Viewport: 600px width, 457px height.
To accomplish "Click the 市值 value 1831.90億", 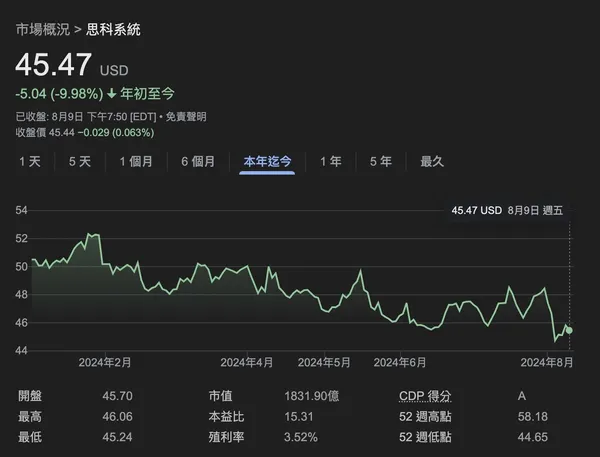I will 311,396.
